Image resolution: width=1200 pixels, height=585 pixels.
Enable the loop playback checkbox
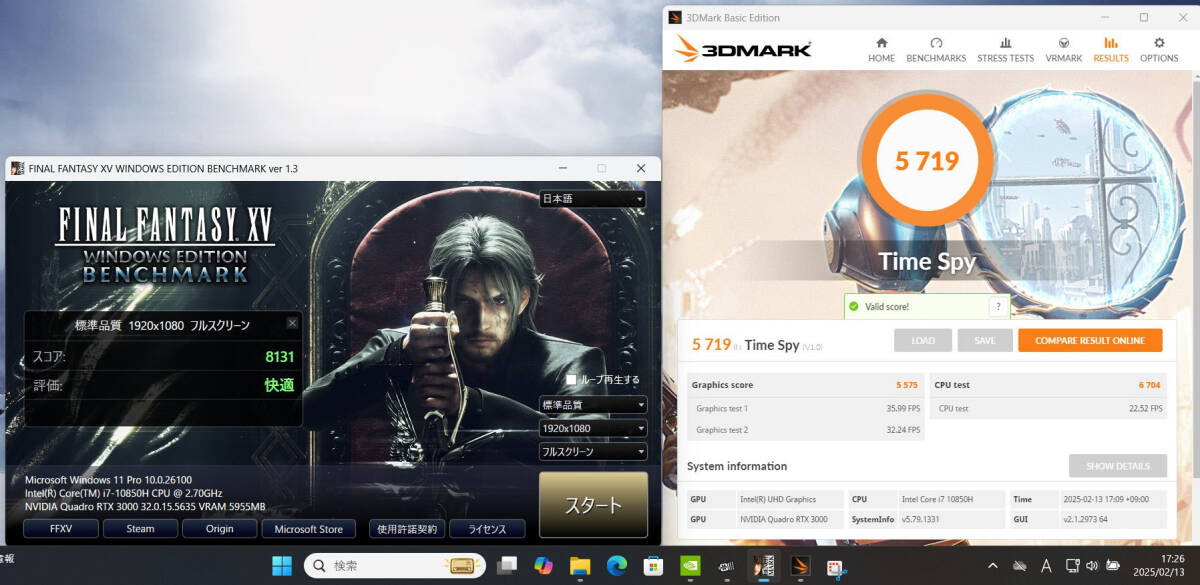(x=571, y=380)
